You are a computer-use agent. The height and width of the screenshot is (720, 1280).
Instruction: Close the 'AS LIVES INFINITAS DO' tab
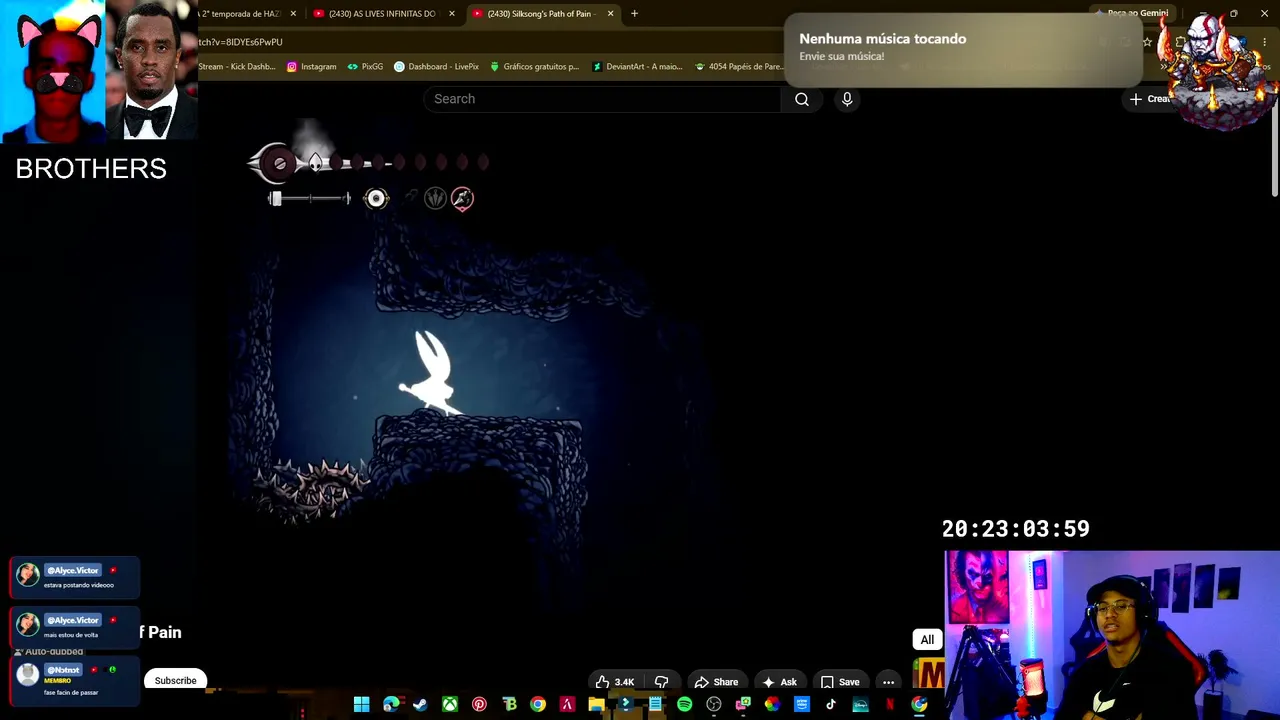coord(452,14)
